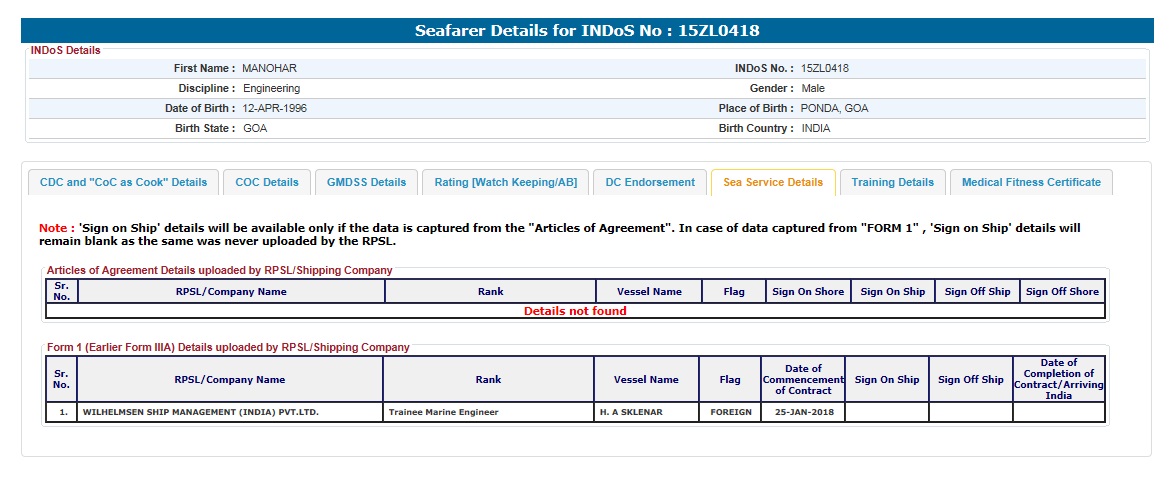The width and height of the screenshot is (1172, 482).
Task: Click the INDoS No. value 15ZL0418
Action: [825, 69]
